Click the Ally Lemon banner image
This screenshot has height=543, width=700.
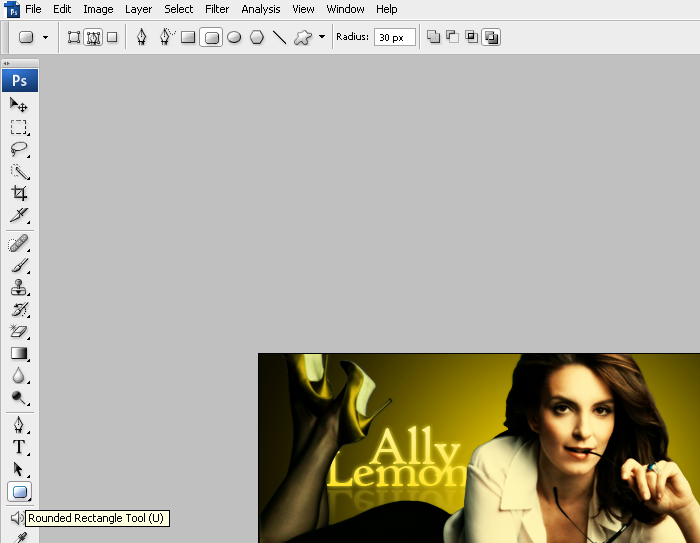(x=479, y=448)
